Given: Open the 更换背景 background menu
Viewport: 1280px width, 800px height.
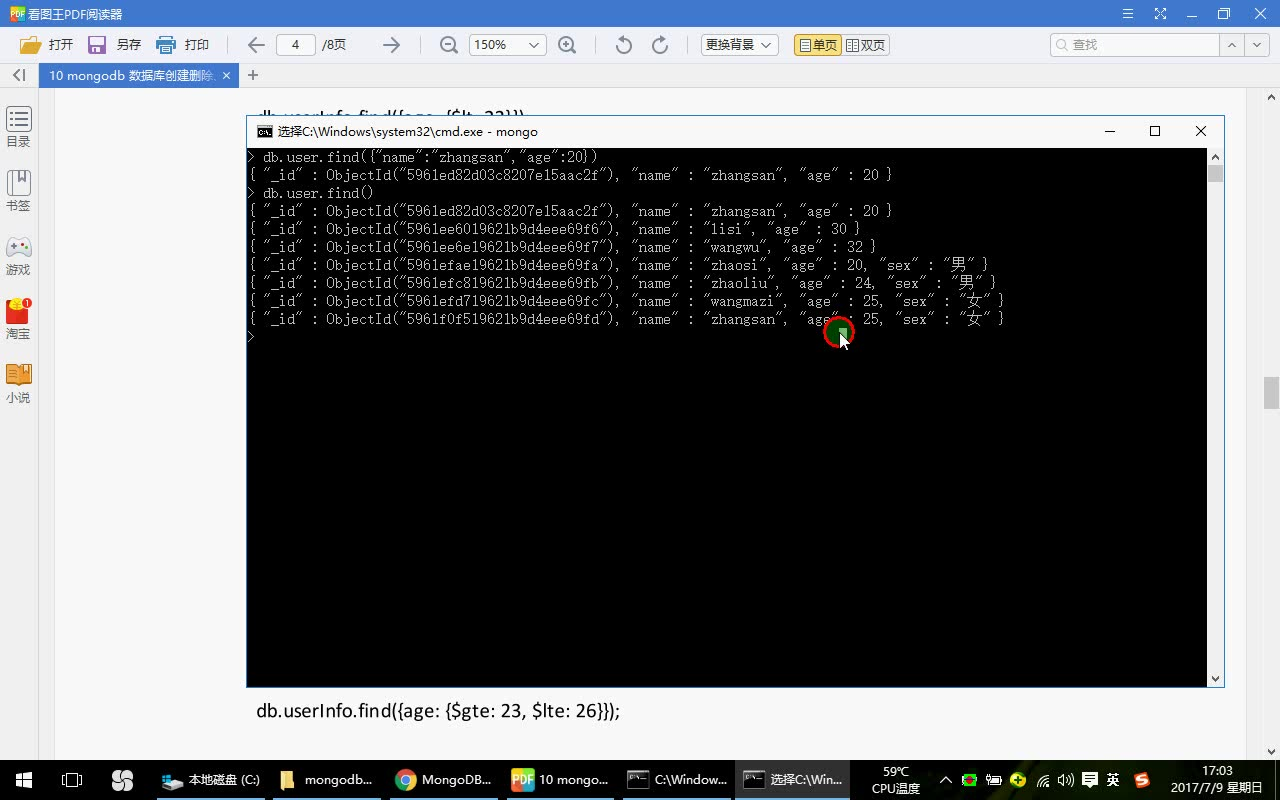Looking at the screenshot, I should click(738, 44).
